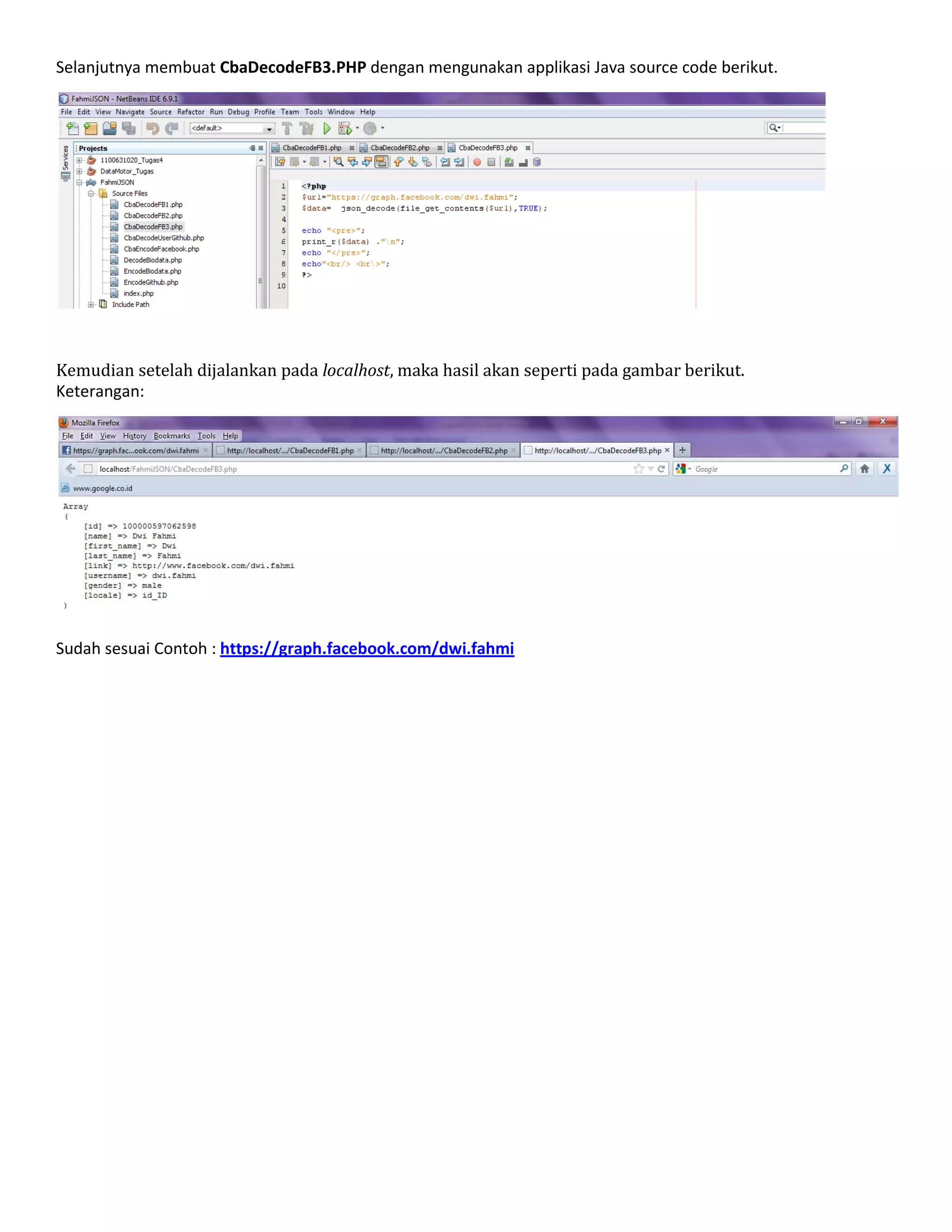The width and height of the screenshot is (952, 1232).
Task: Click the Debug Project icon
Action: 344,129
